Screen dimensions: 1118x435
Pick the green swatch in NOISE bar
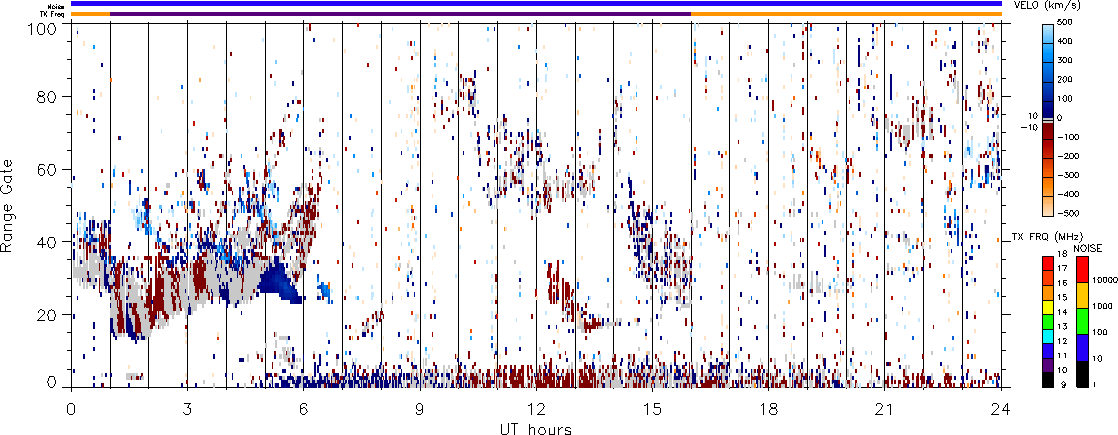click(1080, 320)
